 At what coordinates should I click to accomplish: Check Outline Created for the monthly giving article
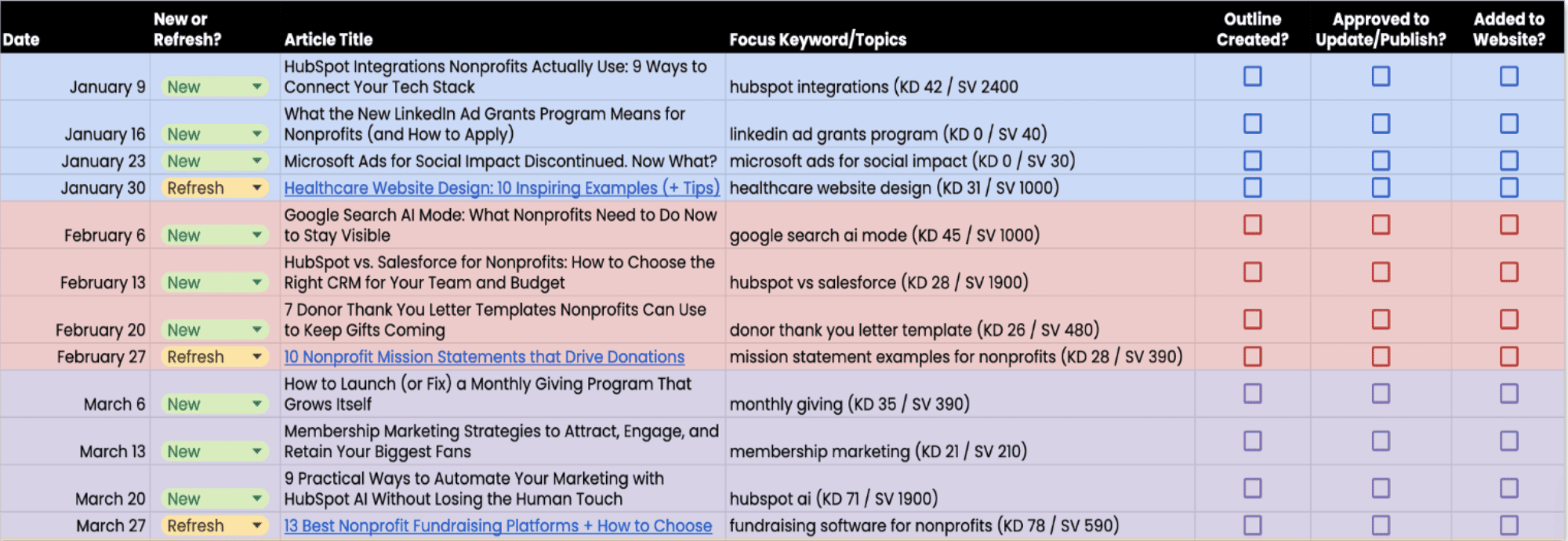[1252, 394]
